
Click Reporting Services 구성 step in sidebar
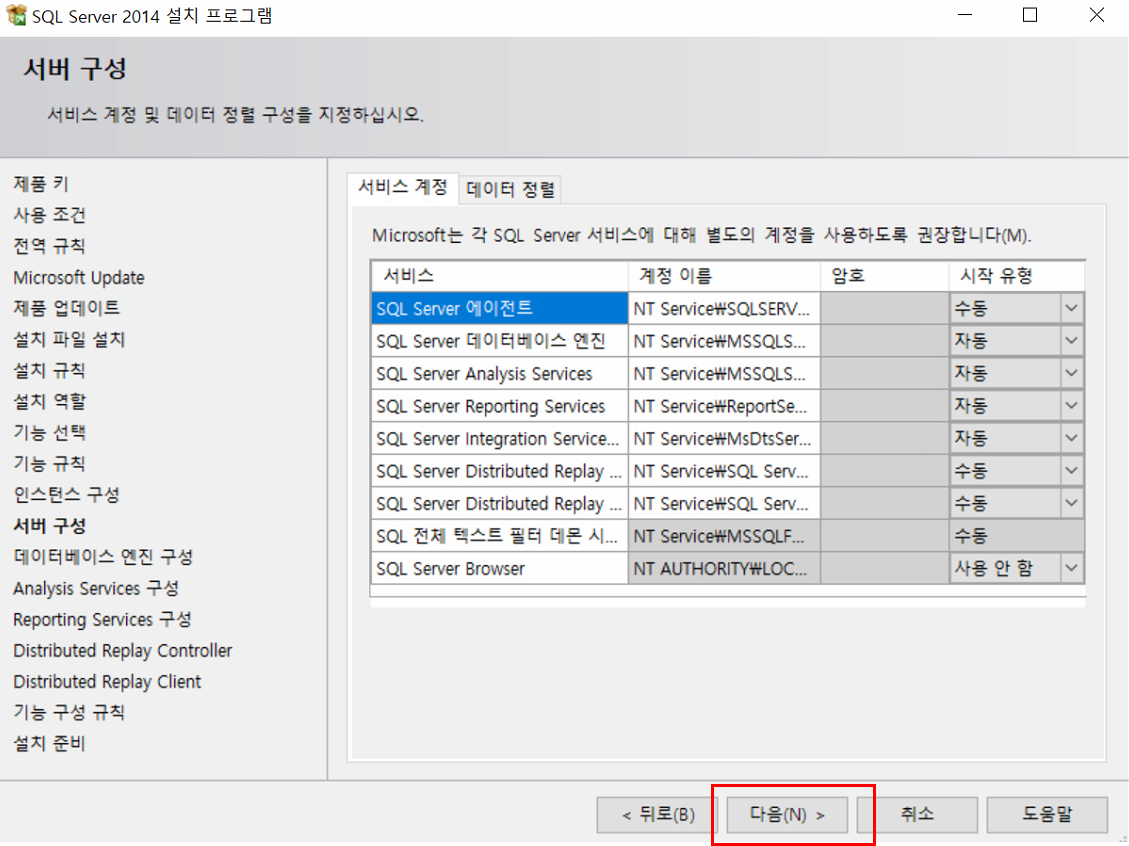tap(102, 619)
